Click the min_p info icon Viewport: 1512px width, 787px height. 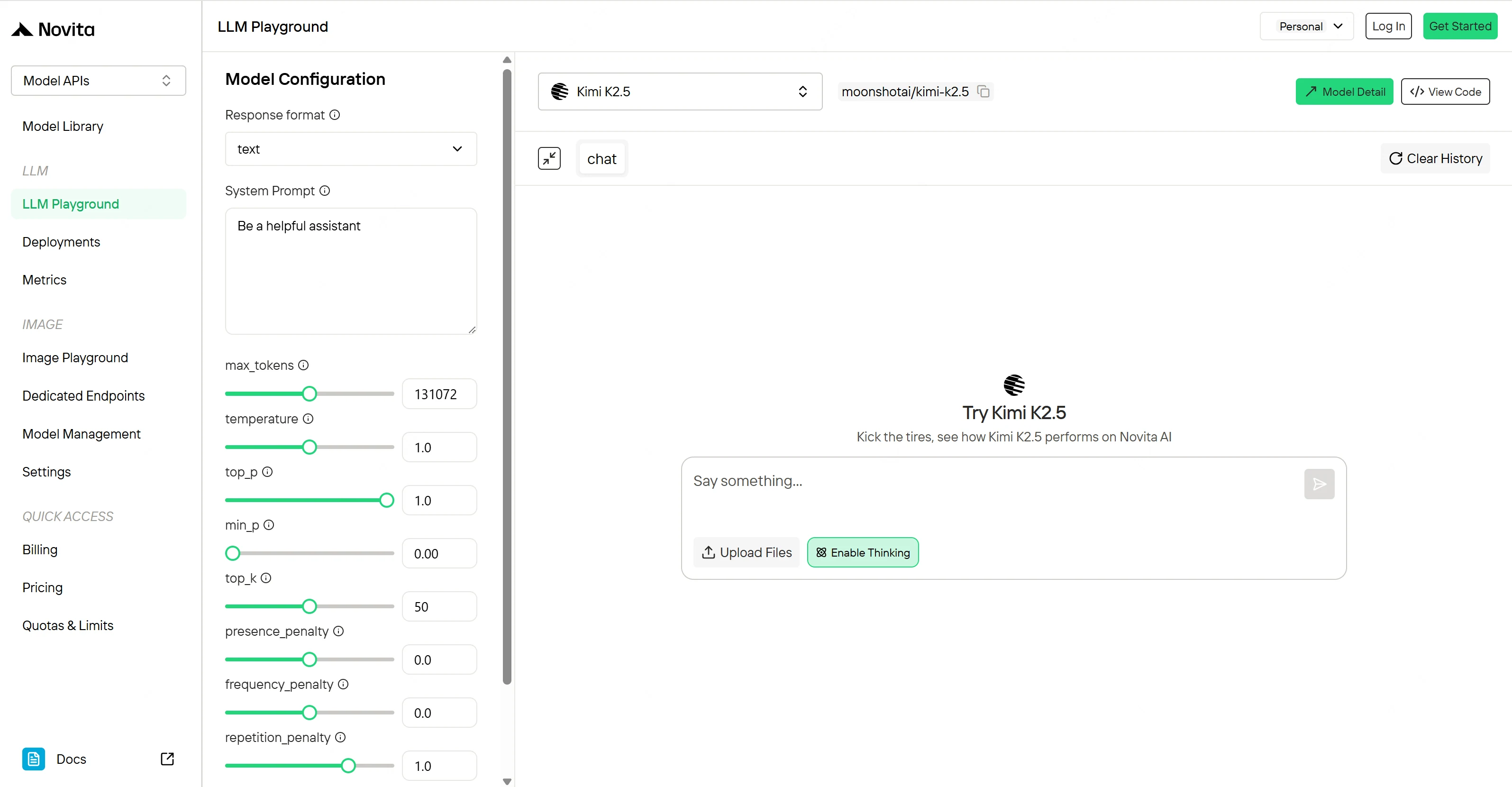(x=269, y=525)
